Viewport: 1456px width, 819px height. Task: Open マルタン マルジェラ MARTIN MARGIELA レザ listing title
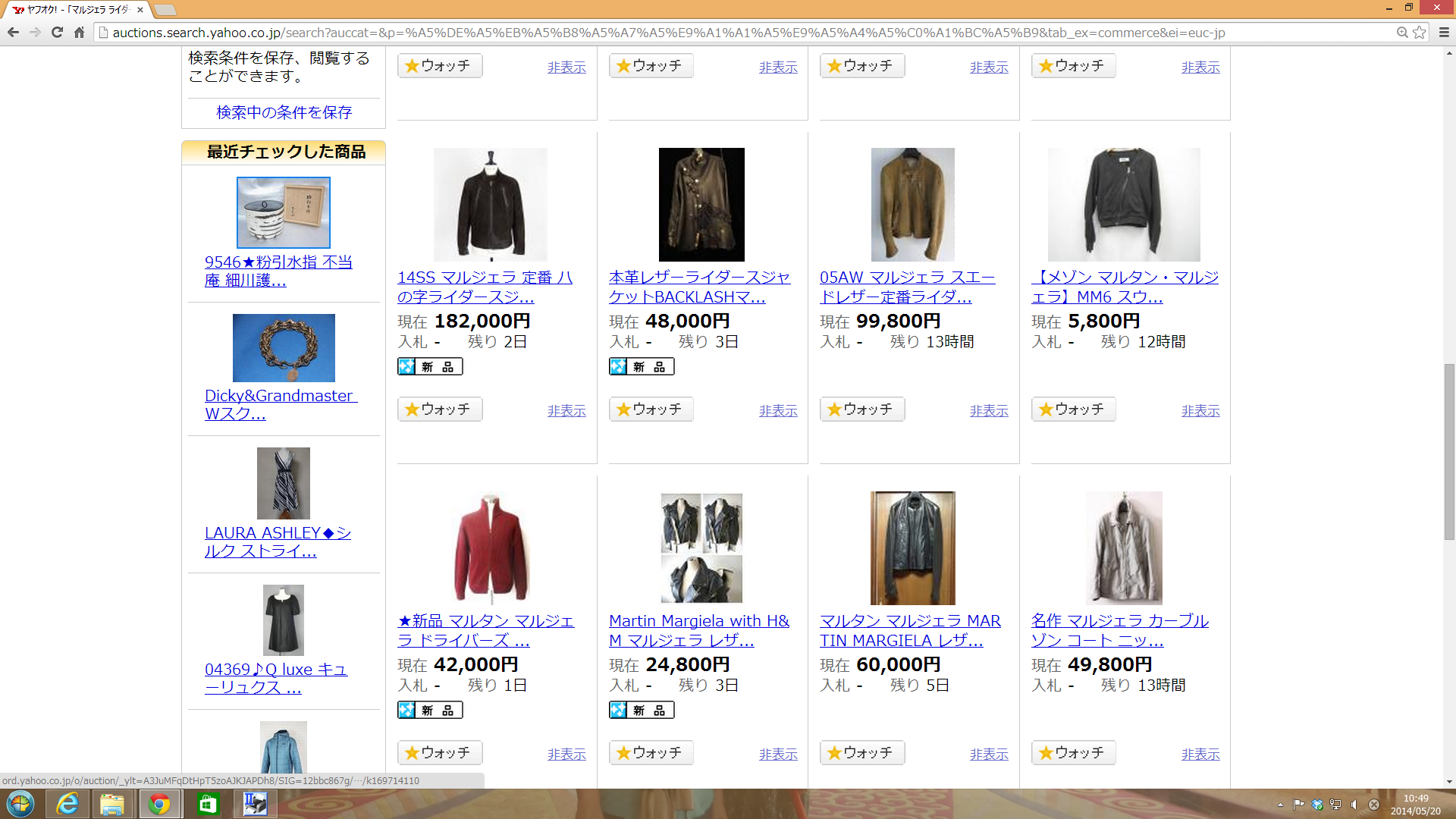910,630
